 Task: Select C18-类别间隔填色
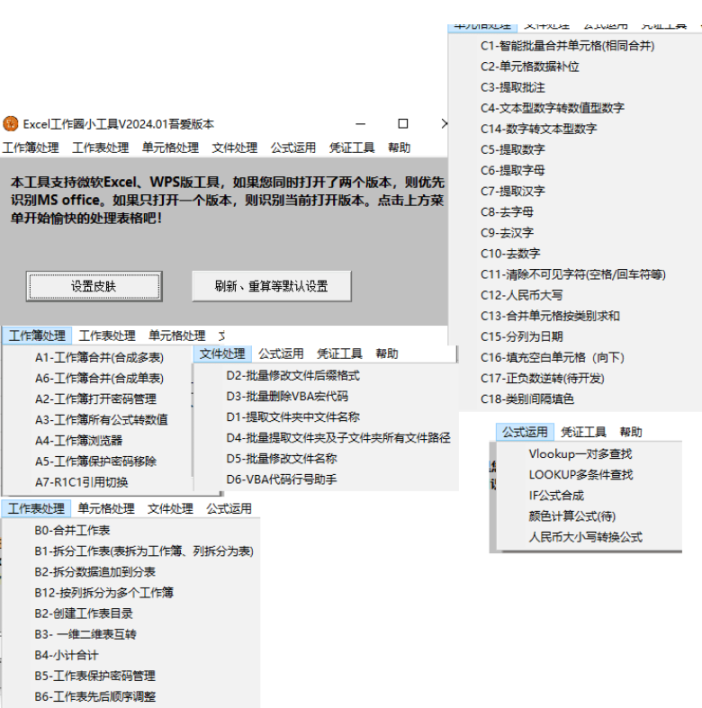[527, 399]
